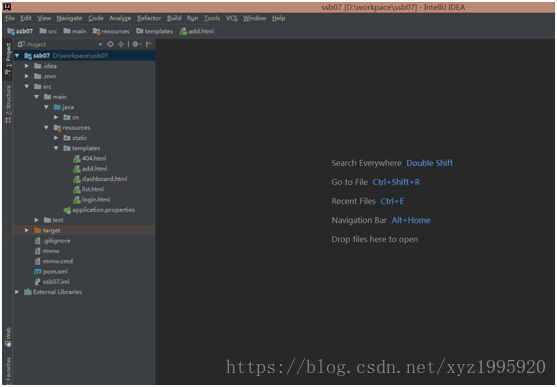
Task: Open the Project view type dropdown arrow
Action: 101,44
